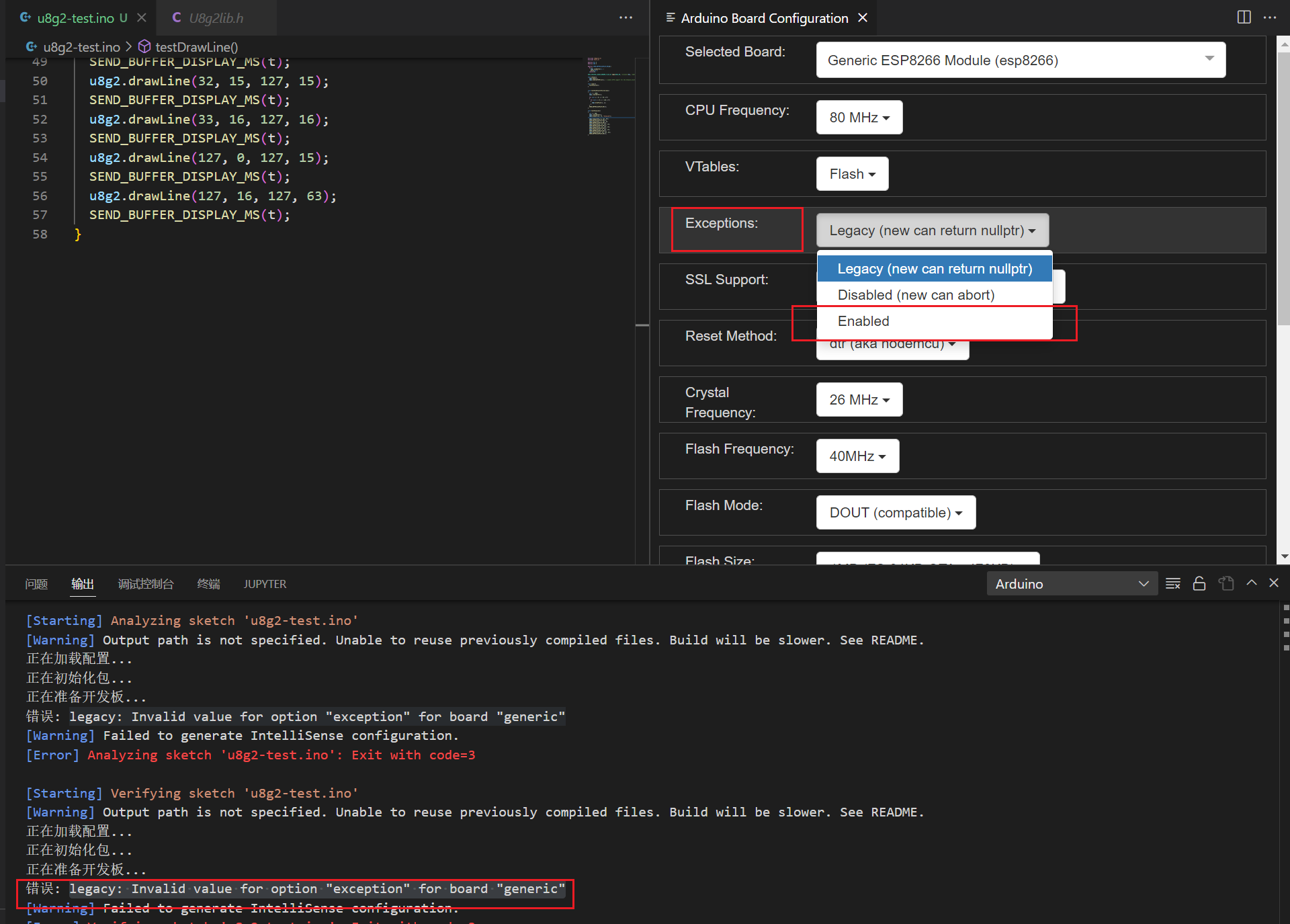The height and width of the screenshot is (924, 1290).
Task: Select Enabled in the Exceptions dropdown list
Action: click(863, 321)
